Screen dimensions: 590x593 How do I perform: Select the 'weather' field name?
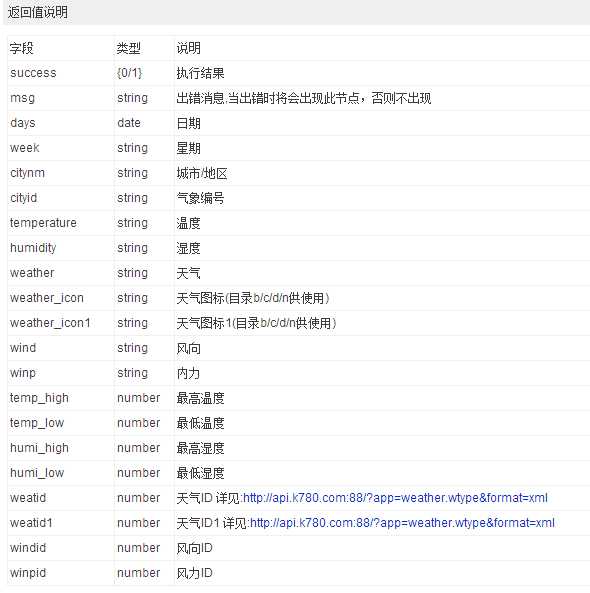32,273
